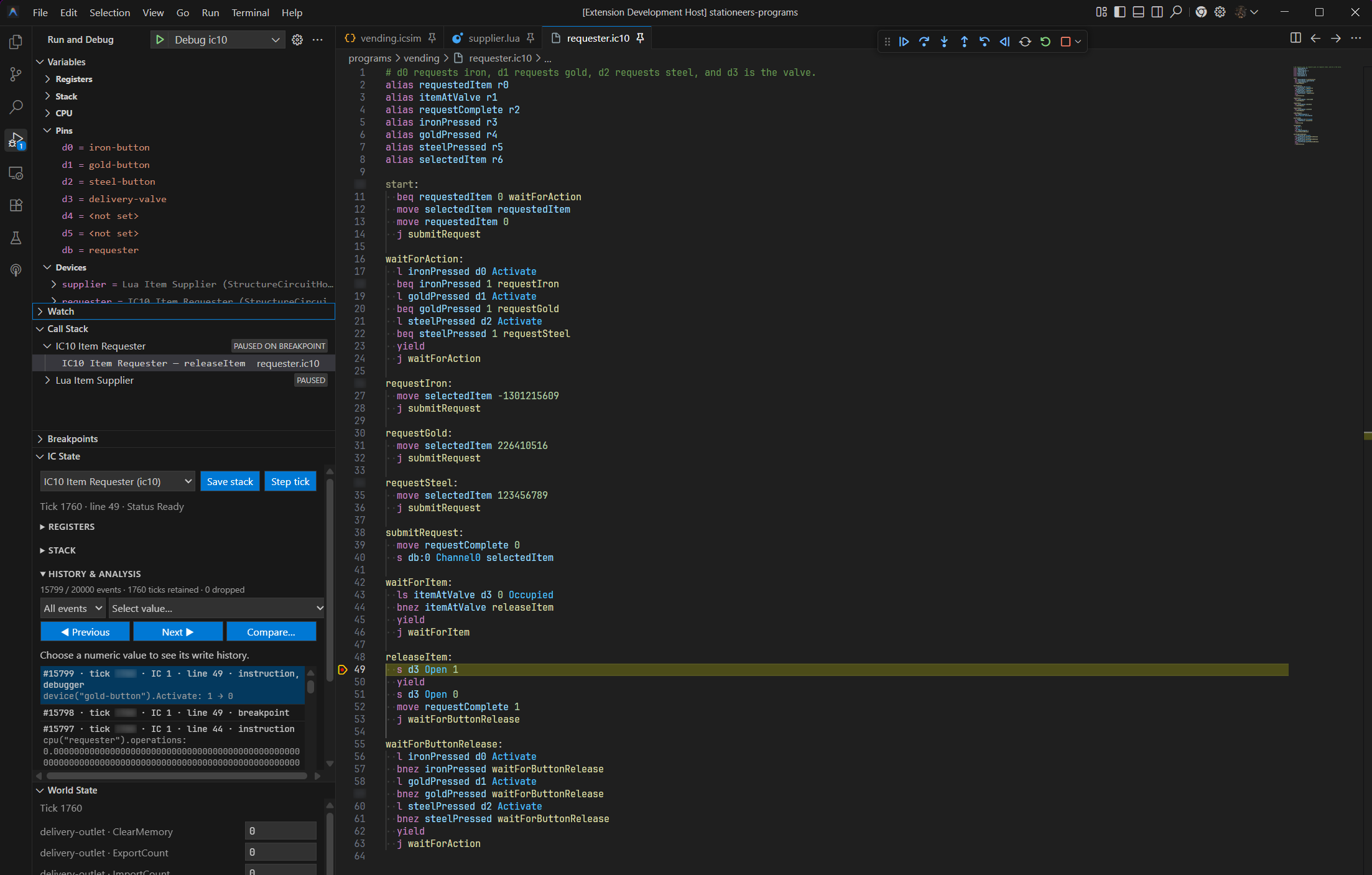Open the Testing flask view
The width and height of the screenshot is (1372, 875).
[16, 238]
